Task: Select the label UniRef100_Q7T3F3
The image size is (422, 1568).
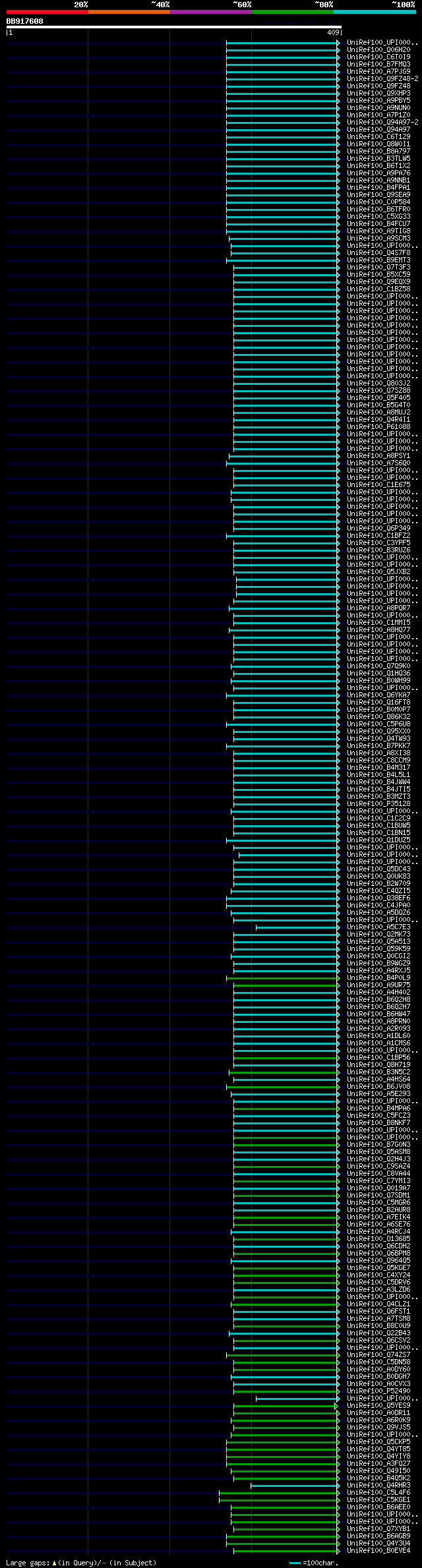Action: point(378,267)
